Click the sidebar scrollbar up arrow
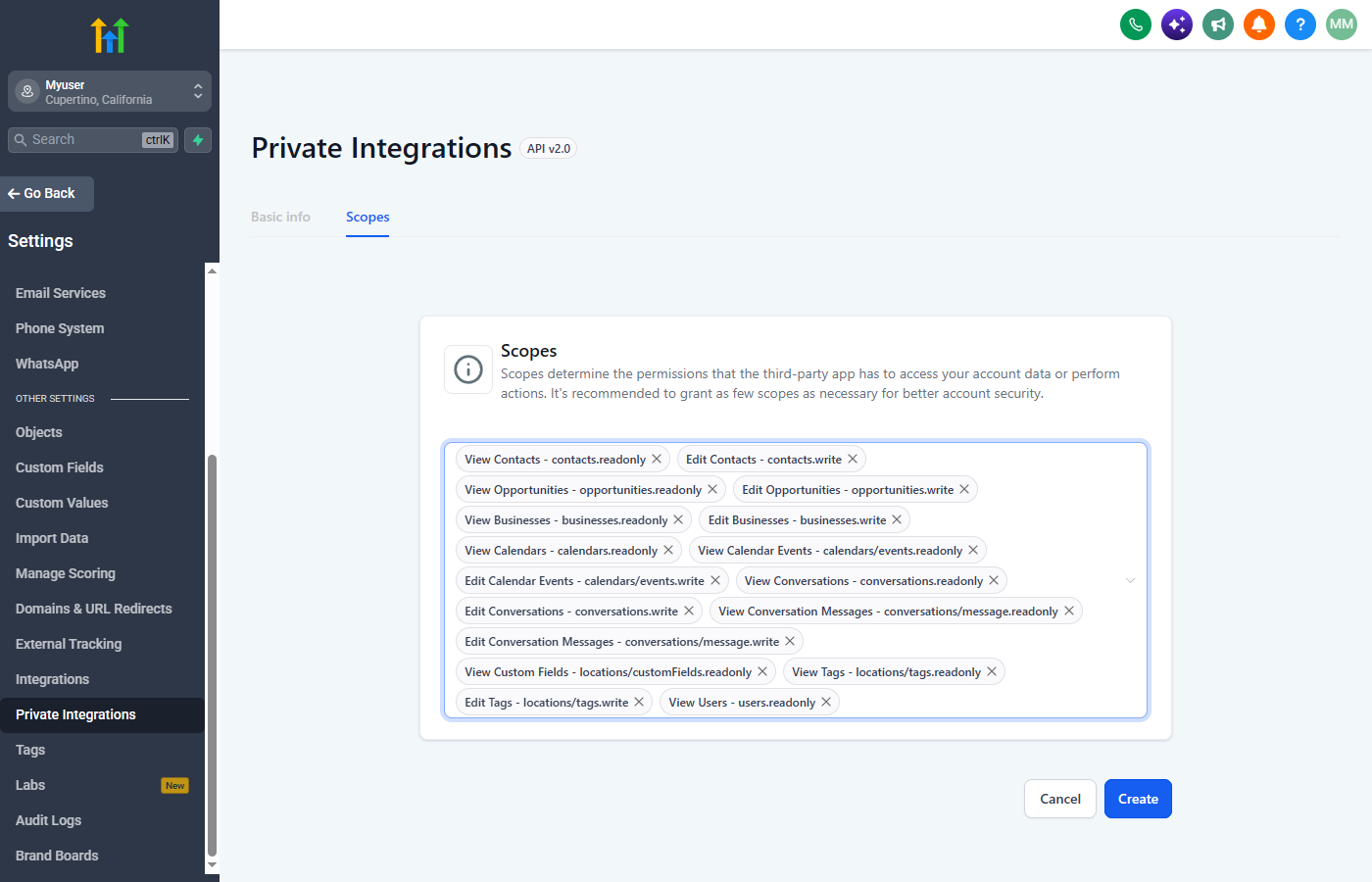Image resolution: width=1372 pixels, height=882 pixels. coord(212,270)
